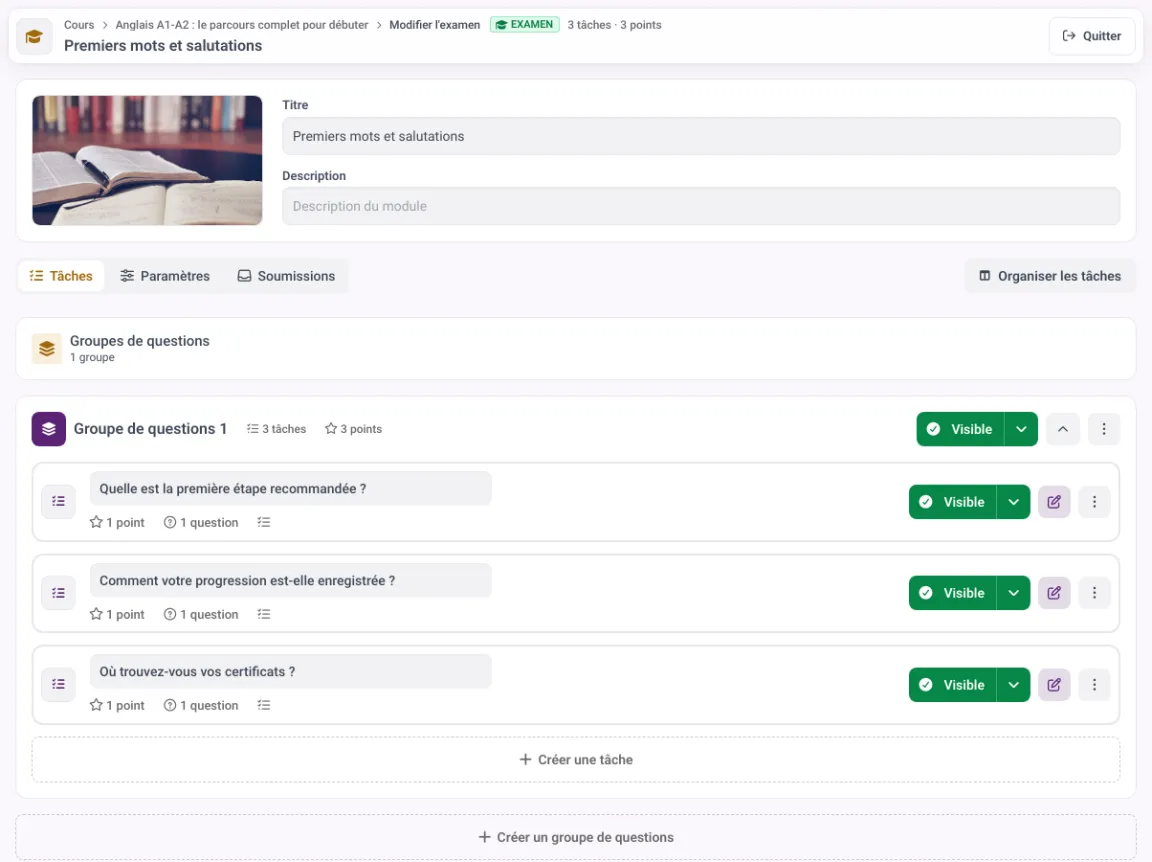This screenshot has height=862, width=1152.
Task: Click the list icon next to '3 tâches' in group header
Action: click(253, 428)
